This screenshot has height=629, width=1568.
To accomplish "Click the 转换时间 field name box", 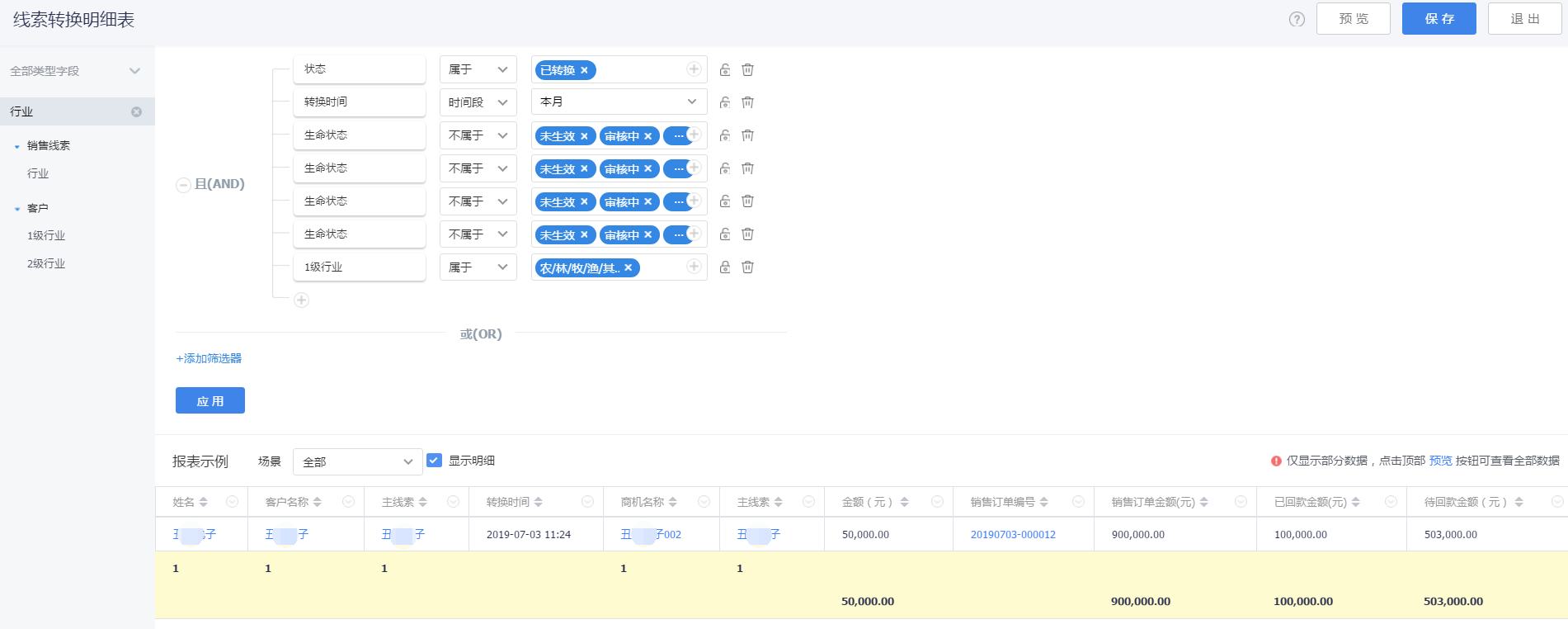I will [360, 102].
